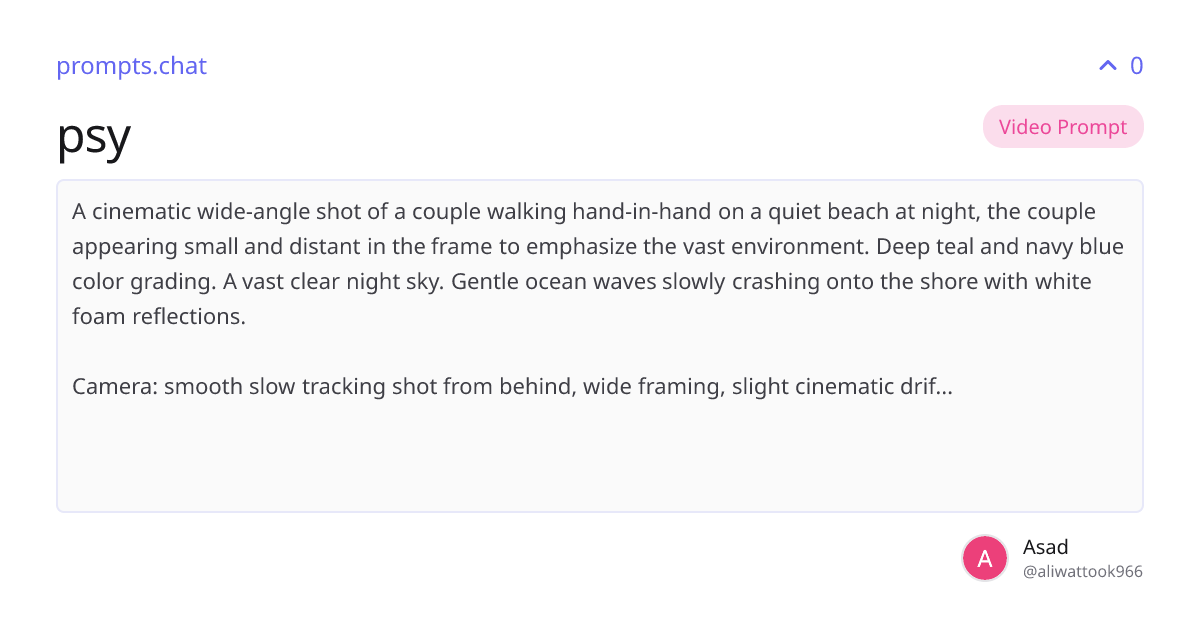This screenshot has width=1200, height=630.
Task: Open the prompt title psy
Action: pyautogui.click(x=93, y=136)
